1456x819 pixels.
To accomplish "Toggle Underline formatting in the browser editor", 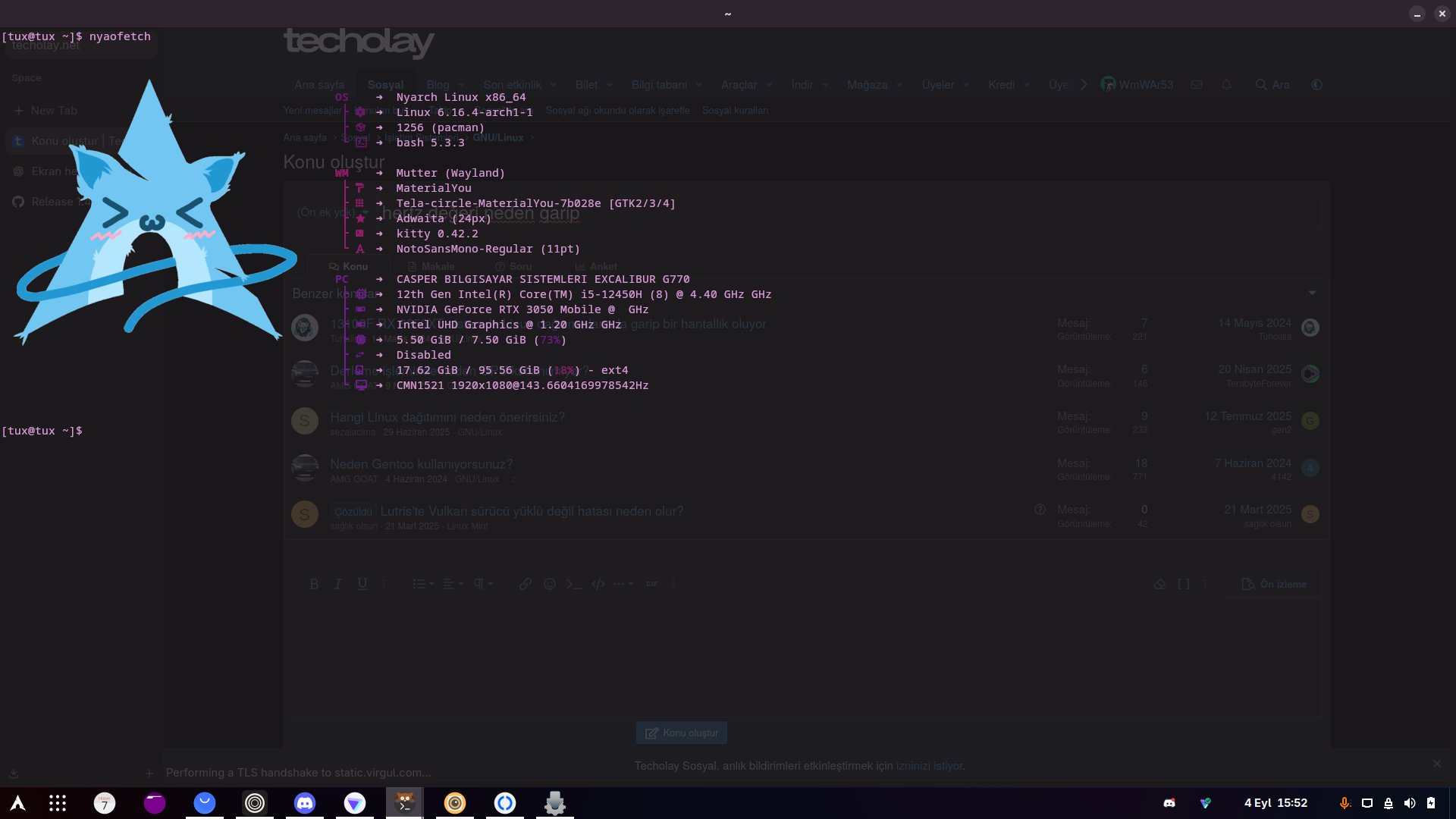I will [x=362, y=584].
